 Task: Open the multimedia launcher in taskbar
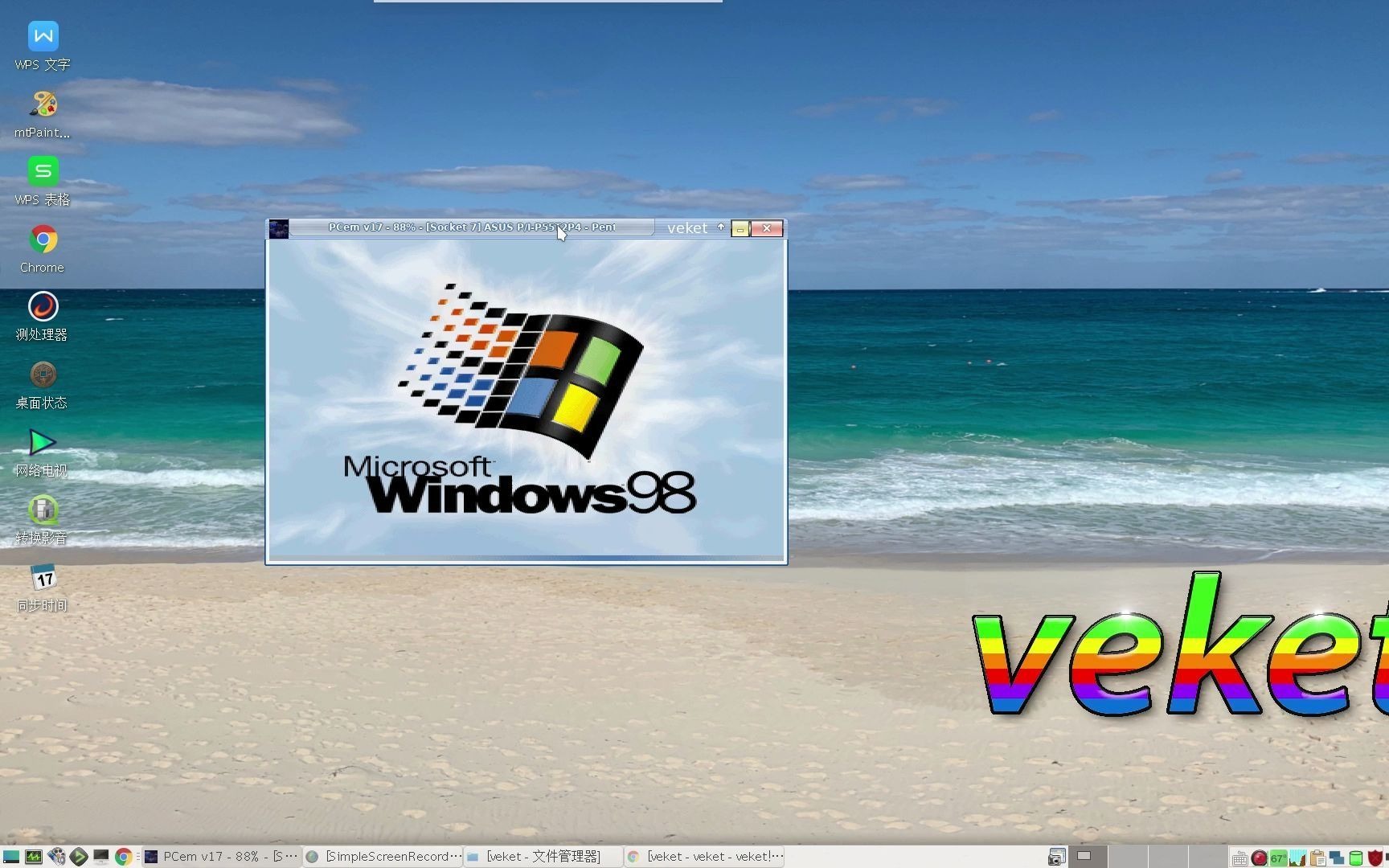point(56,857)
